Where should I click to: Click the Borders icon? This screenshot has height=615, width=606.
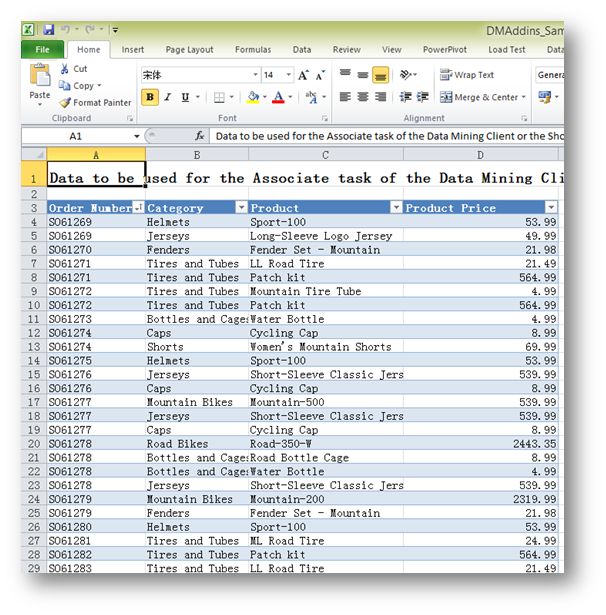click(x=219, y=97)
